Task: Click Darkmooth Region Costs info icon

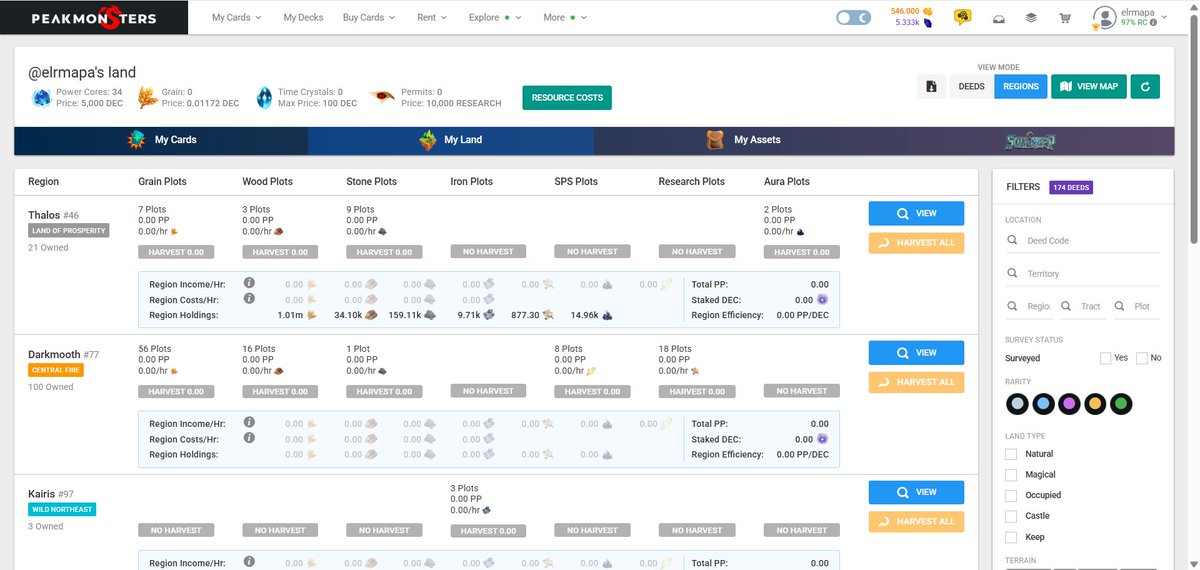Action: pos(249,437)
